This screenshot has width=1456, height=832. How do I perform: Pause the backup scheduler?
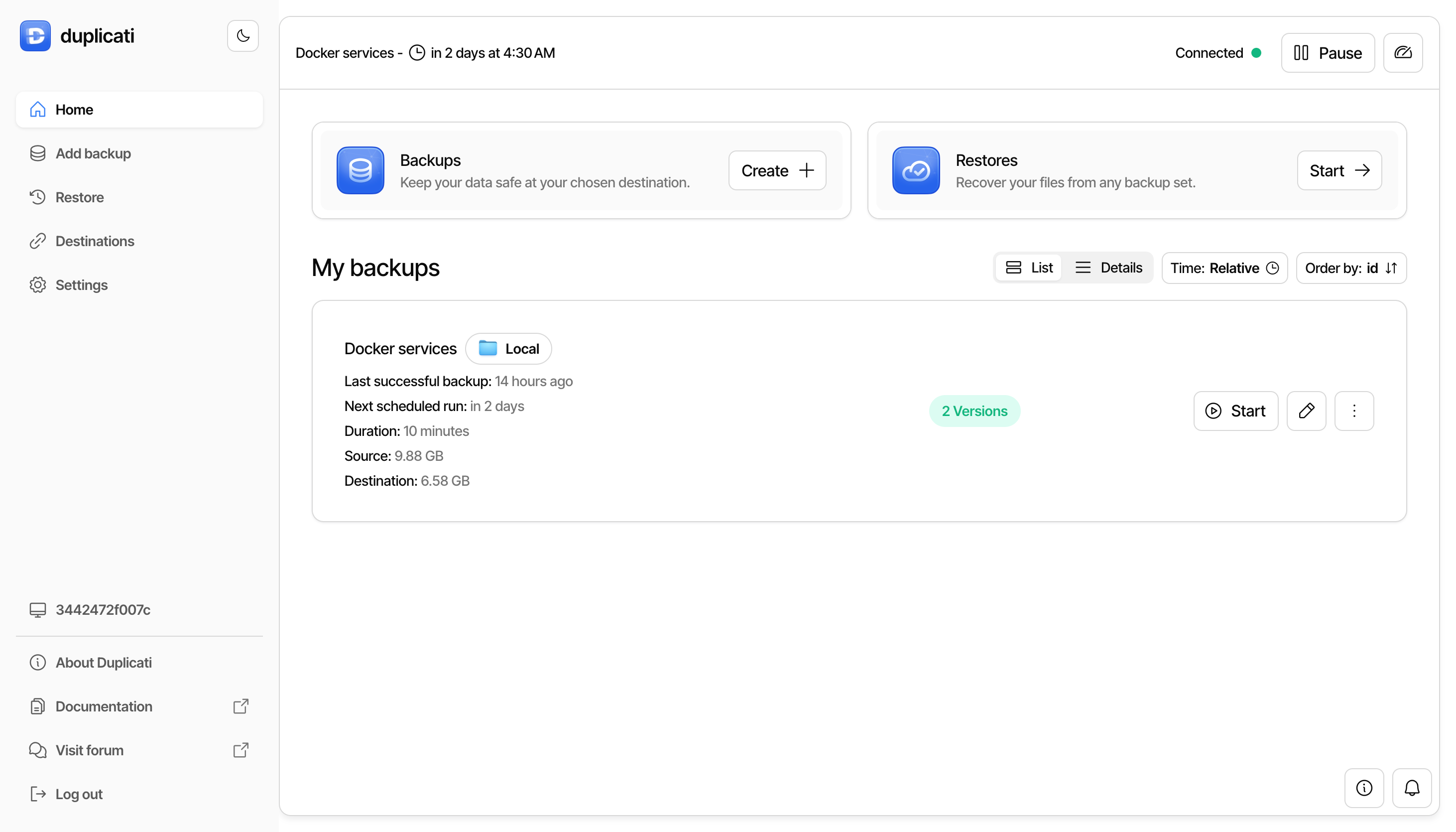pos(1328,53)
